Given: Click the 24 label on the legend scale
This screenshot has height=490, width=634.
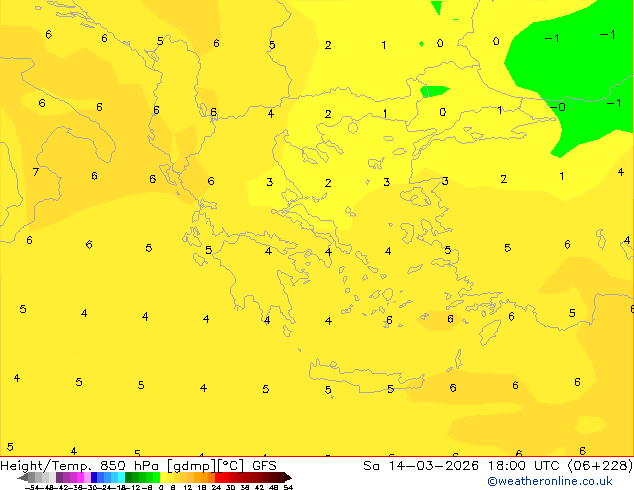Looking at the screenshot, I should pyautogui.click(x=216, y=487).
